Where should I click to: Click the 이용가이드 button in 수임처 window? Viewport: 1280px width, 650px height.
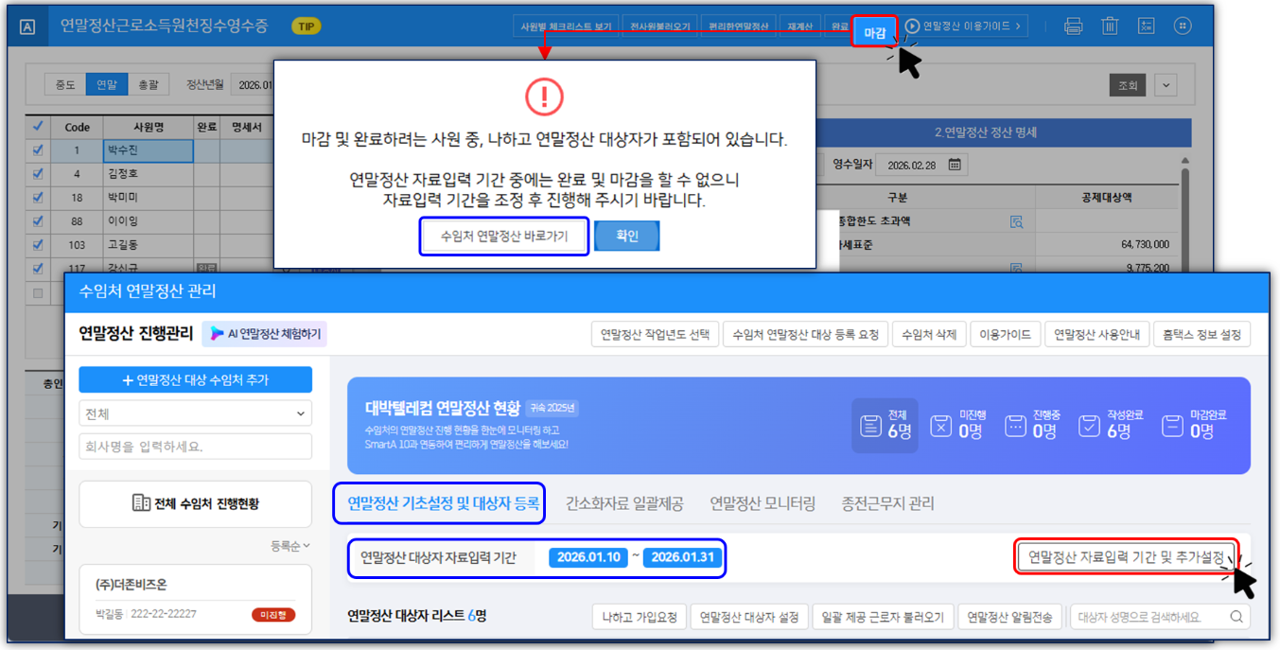tap(1005, 334)
